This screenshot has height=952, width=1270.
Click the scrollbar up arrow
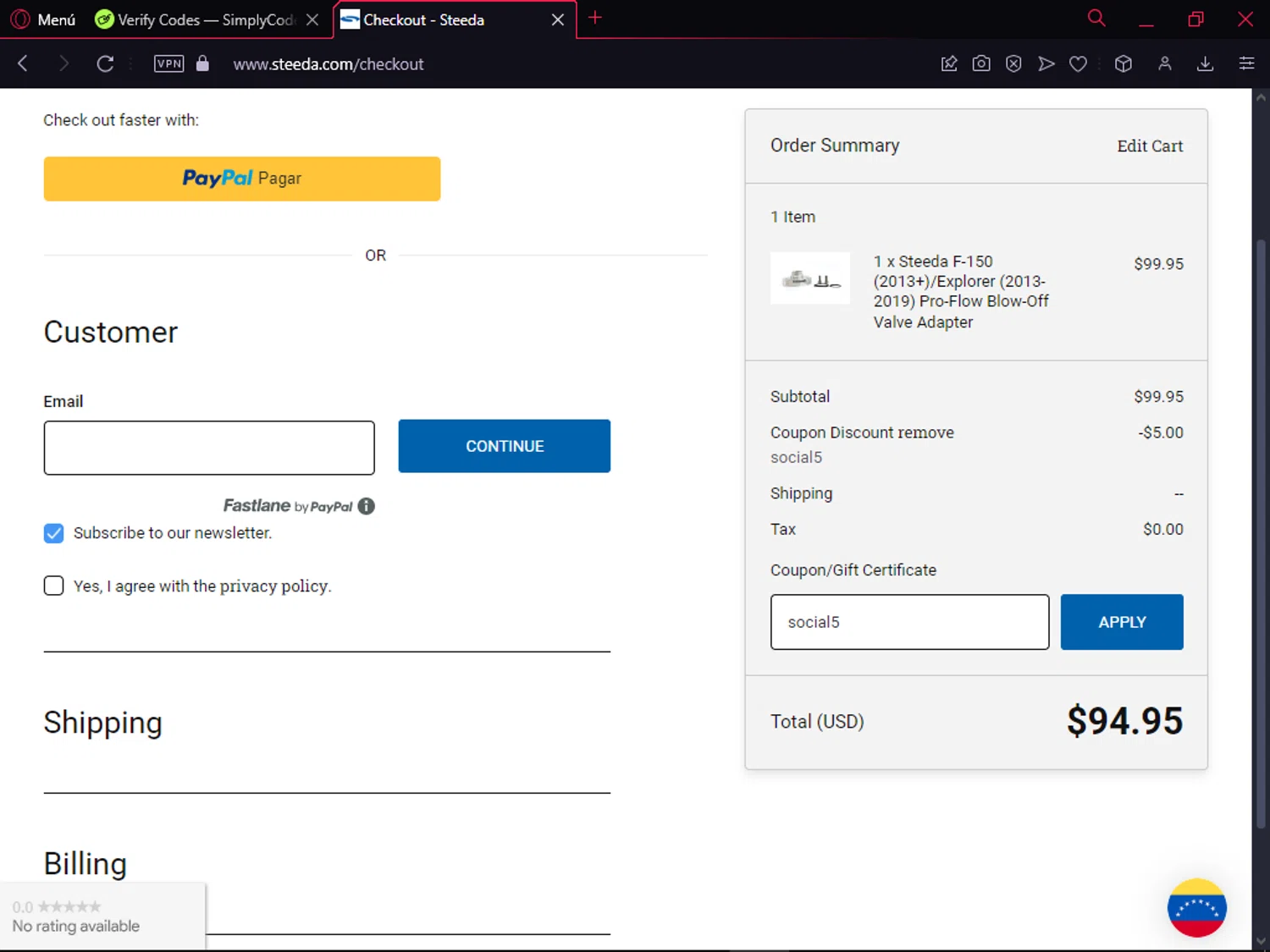1261,97
